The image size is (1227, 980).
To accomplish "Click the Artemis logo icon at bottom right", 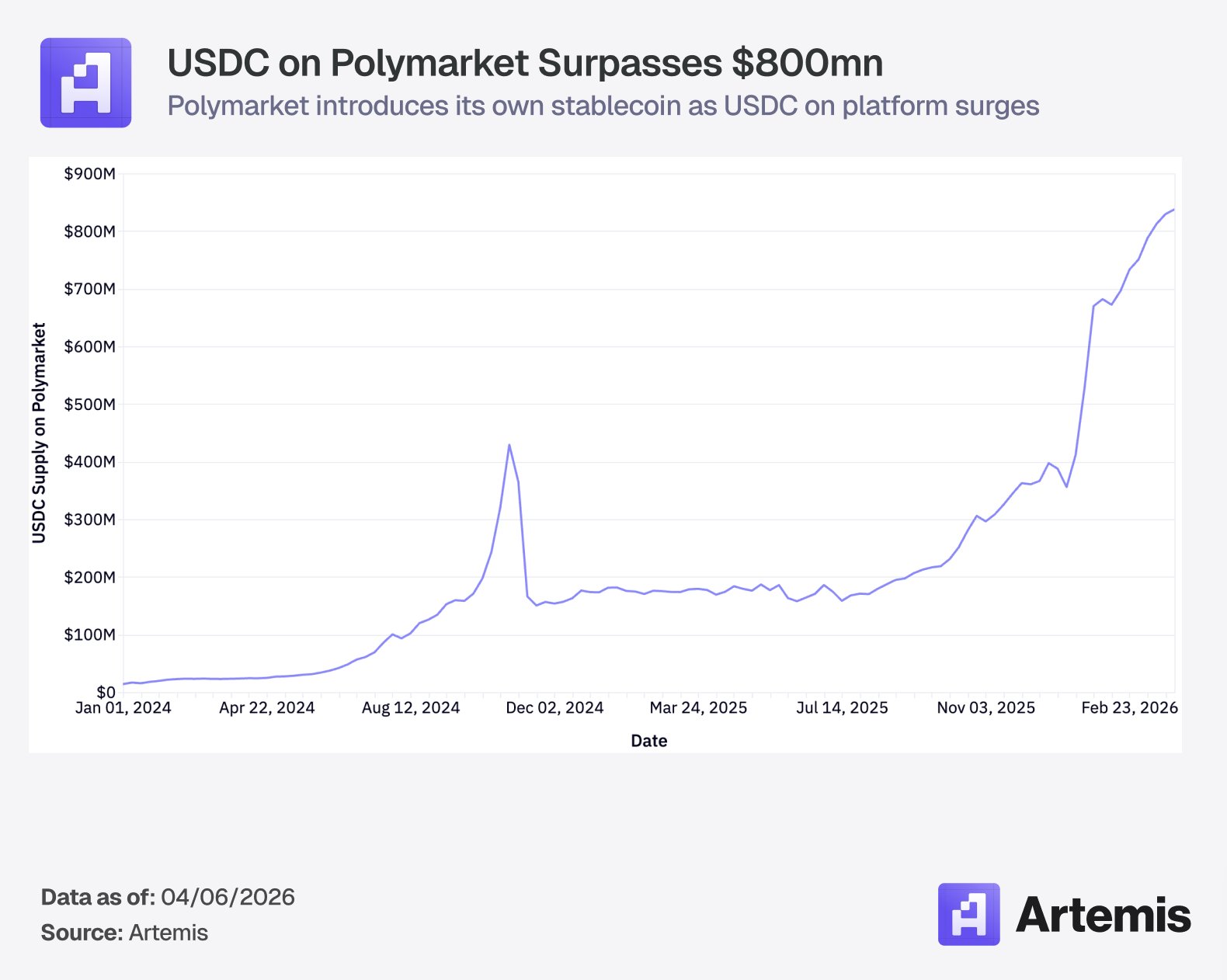I will 968,914.
